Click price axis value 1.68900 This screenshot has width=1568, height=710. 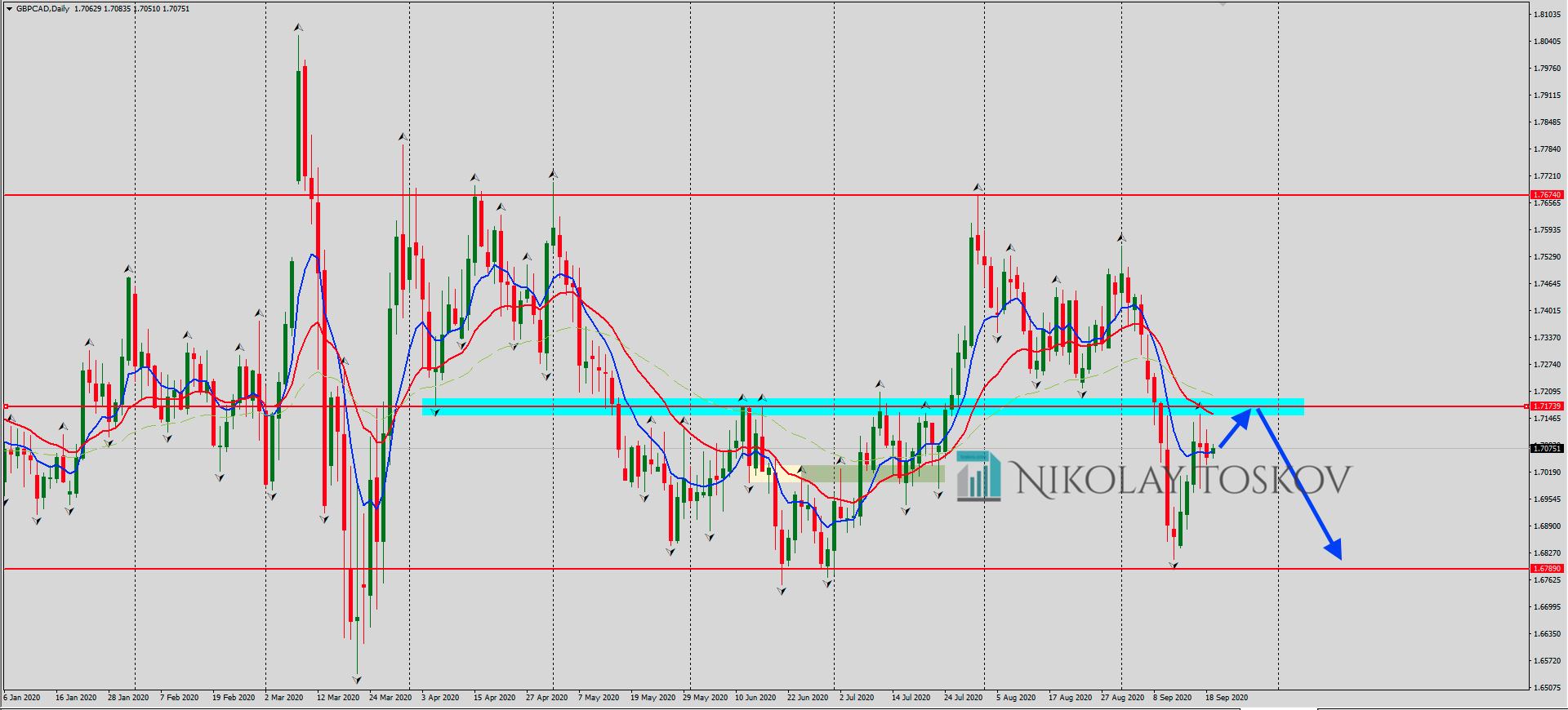click(1547, 526)
